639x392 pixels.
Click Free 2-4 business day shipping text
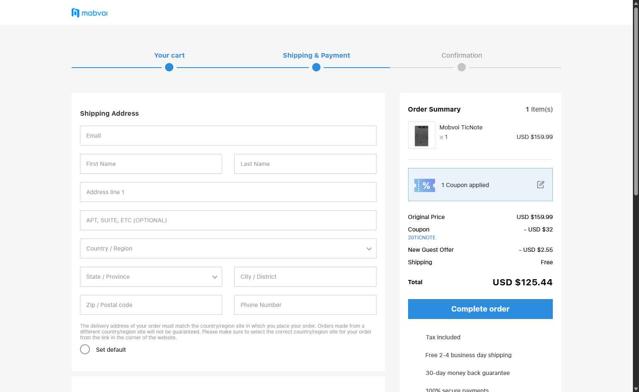point(468,355)
